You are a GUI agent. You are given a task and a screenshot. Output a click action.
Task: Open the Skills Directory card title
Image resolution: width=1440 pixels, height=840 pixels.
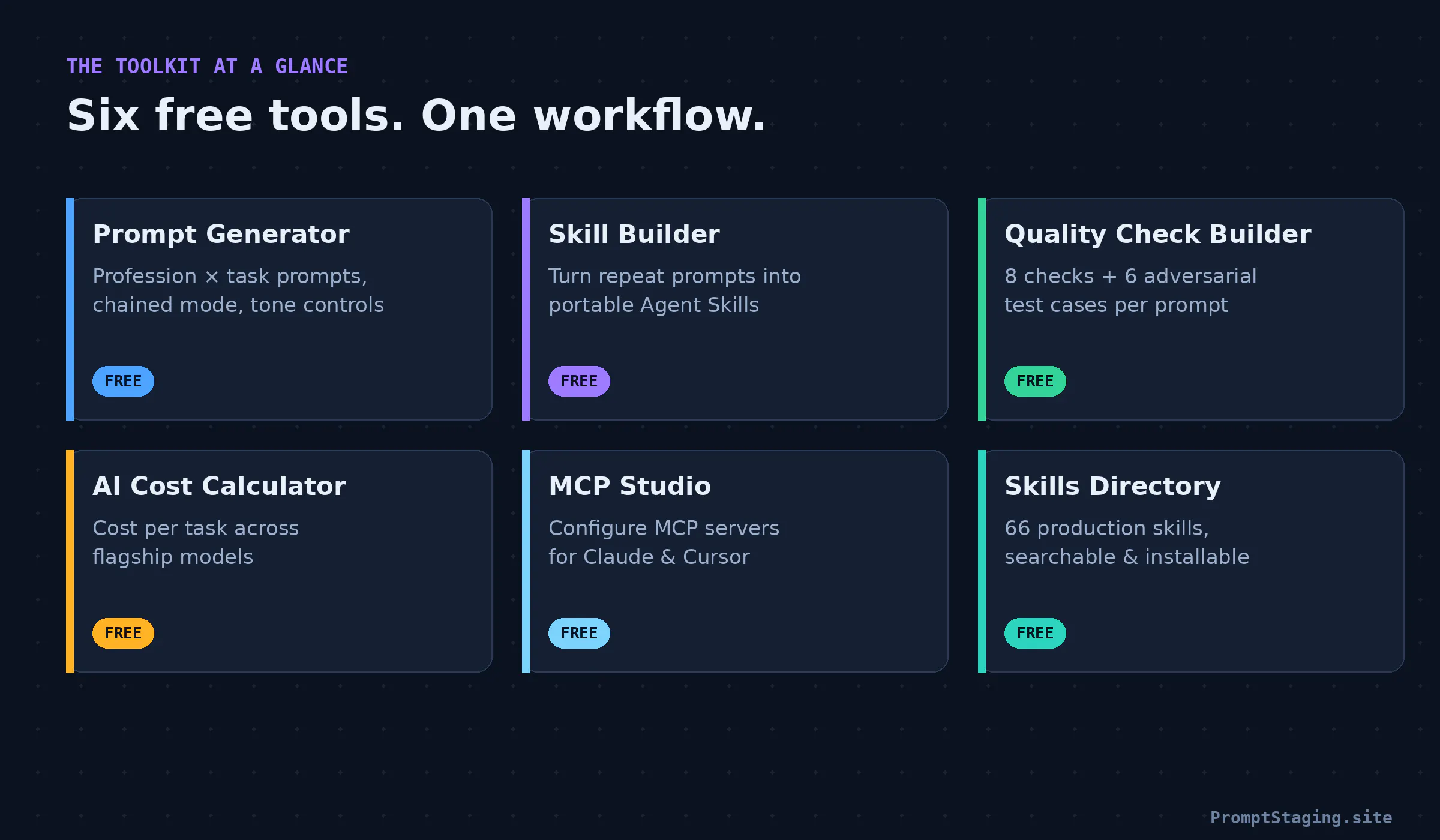(x=1113, y=486)
